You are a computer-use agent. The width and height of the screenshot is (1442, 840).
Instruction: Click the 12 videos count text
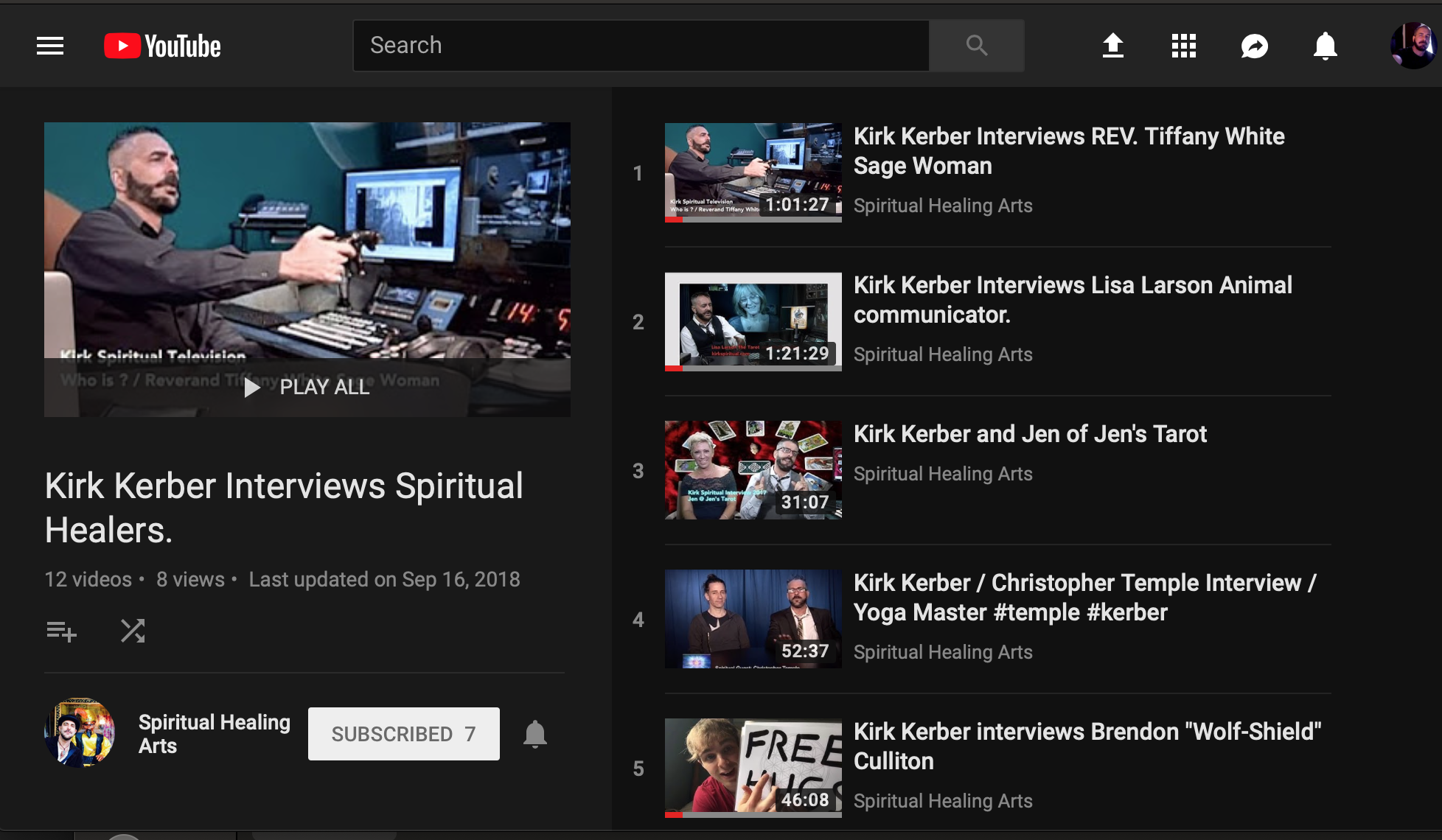point(88,580)
